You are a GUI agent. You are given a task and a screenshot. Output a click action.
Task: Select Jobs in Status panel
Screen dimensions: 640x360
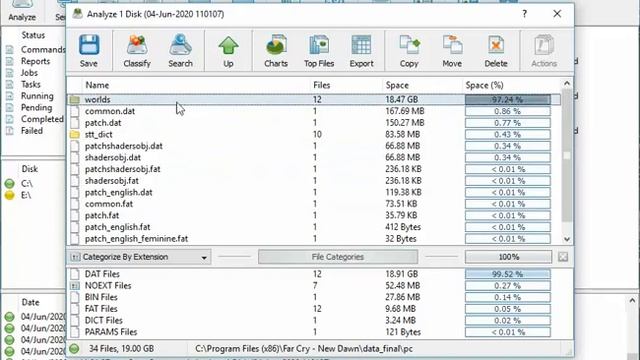pyautogui.click(x=29, y=73)
